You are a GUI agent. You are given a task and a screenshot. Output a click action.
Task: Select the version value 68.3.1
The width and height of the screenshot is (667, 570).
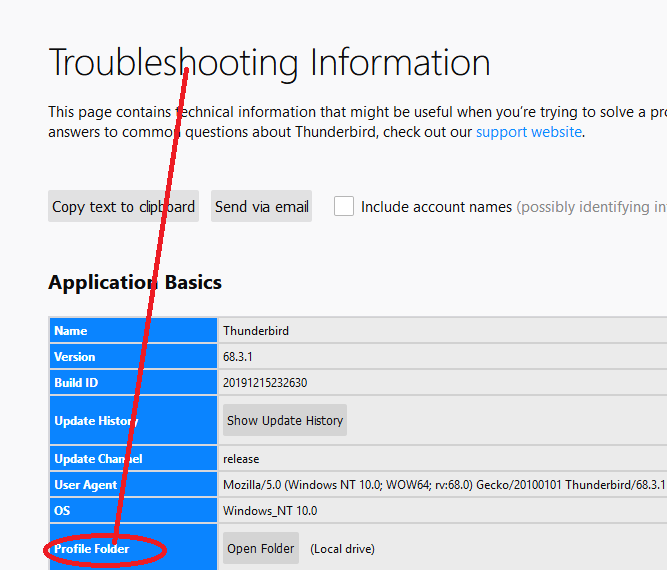pos(238,356)
